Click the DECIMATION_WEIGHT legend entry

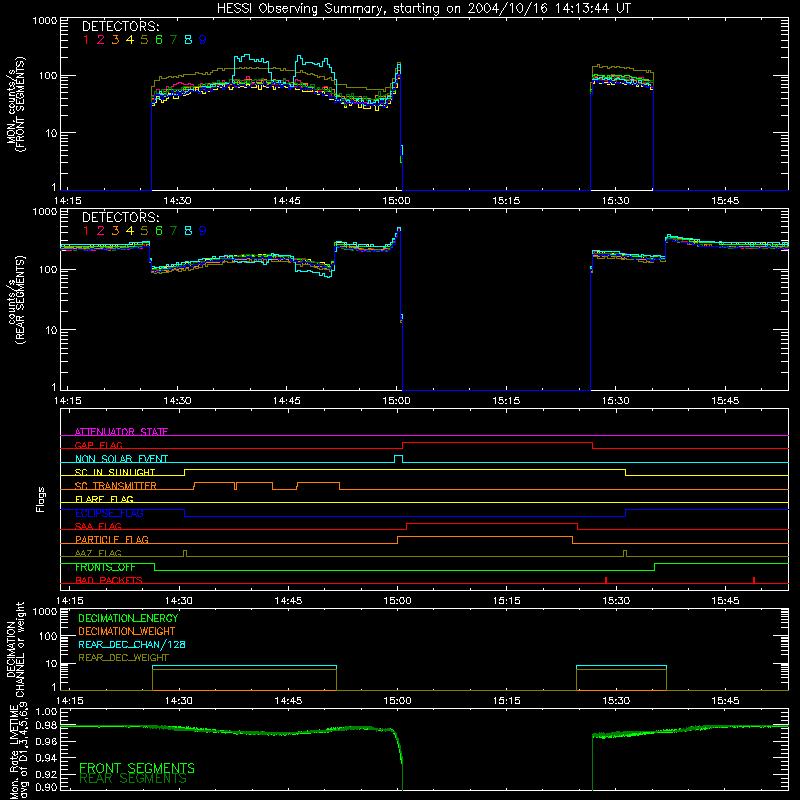pyautogui.click(x=127, y=632)
